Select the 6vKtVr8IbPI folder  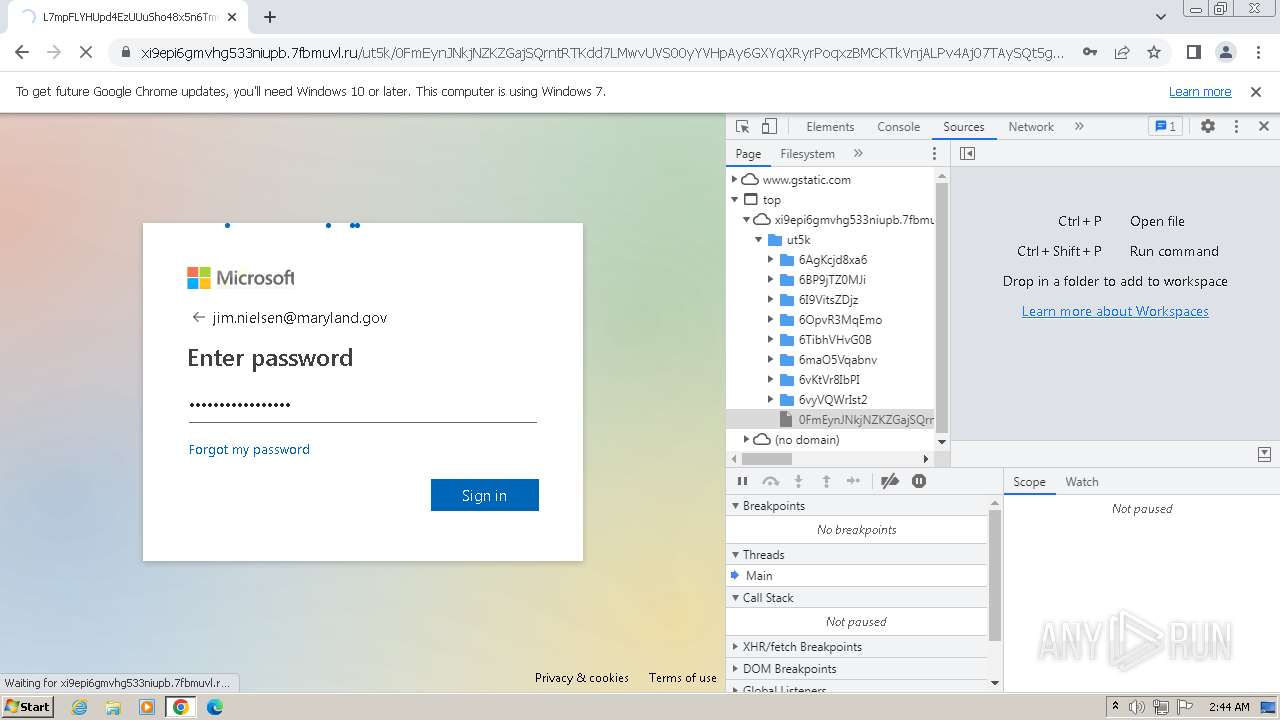click(x=831, y=380)
